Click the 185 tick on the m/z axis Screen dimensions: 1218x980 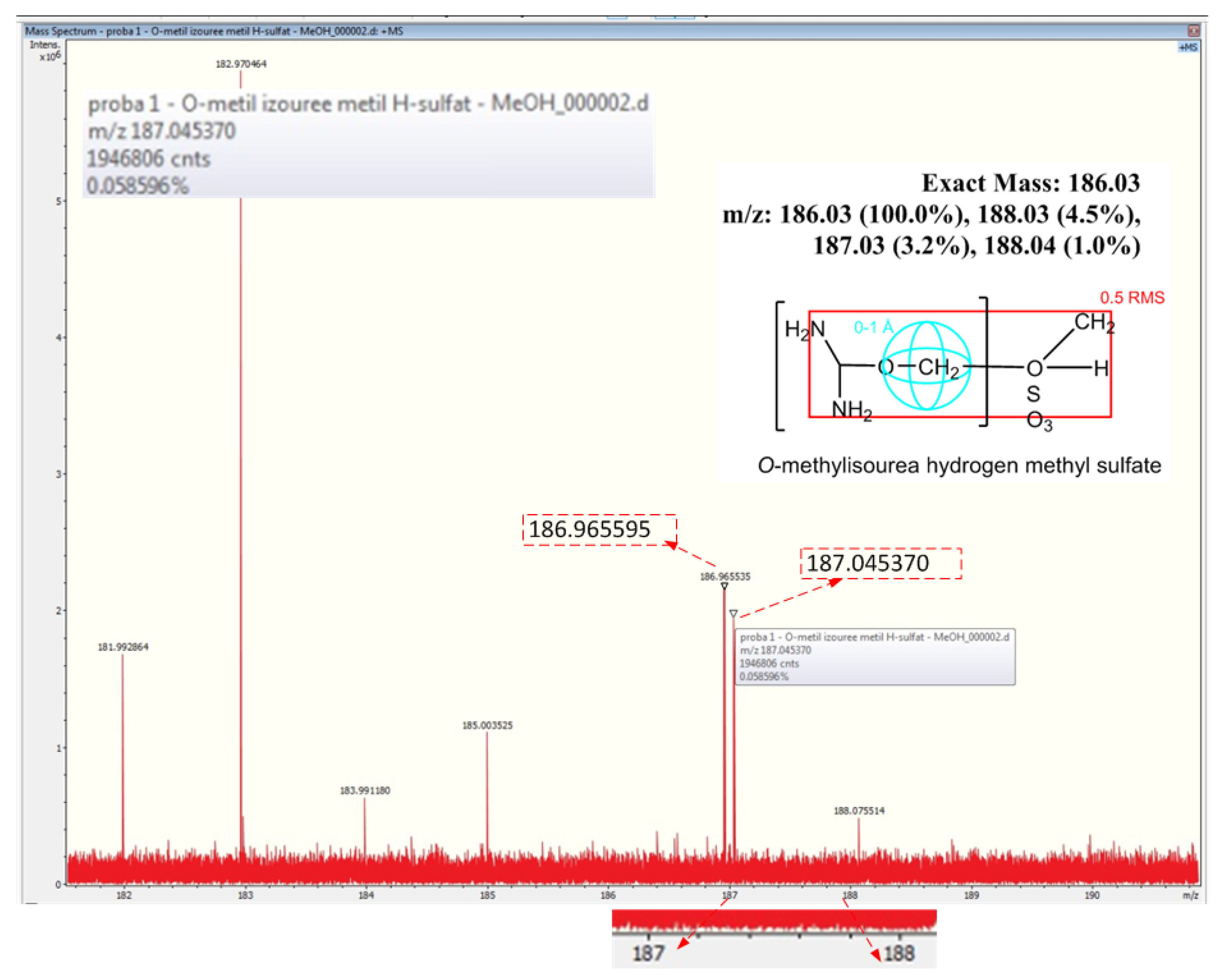(488, 895)
